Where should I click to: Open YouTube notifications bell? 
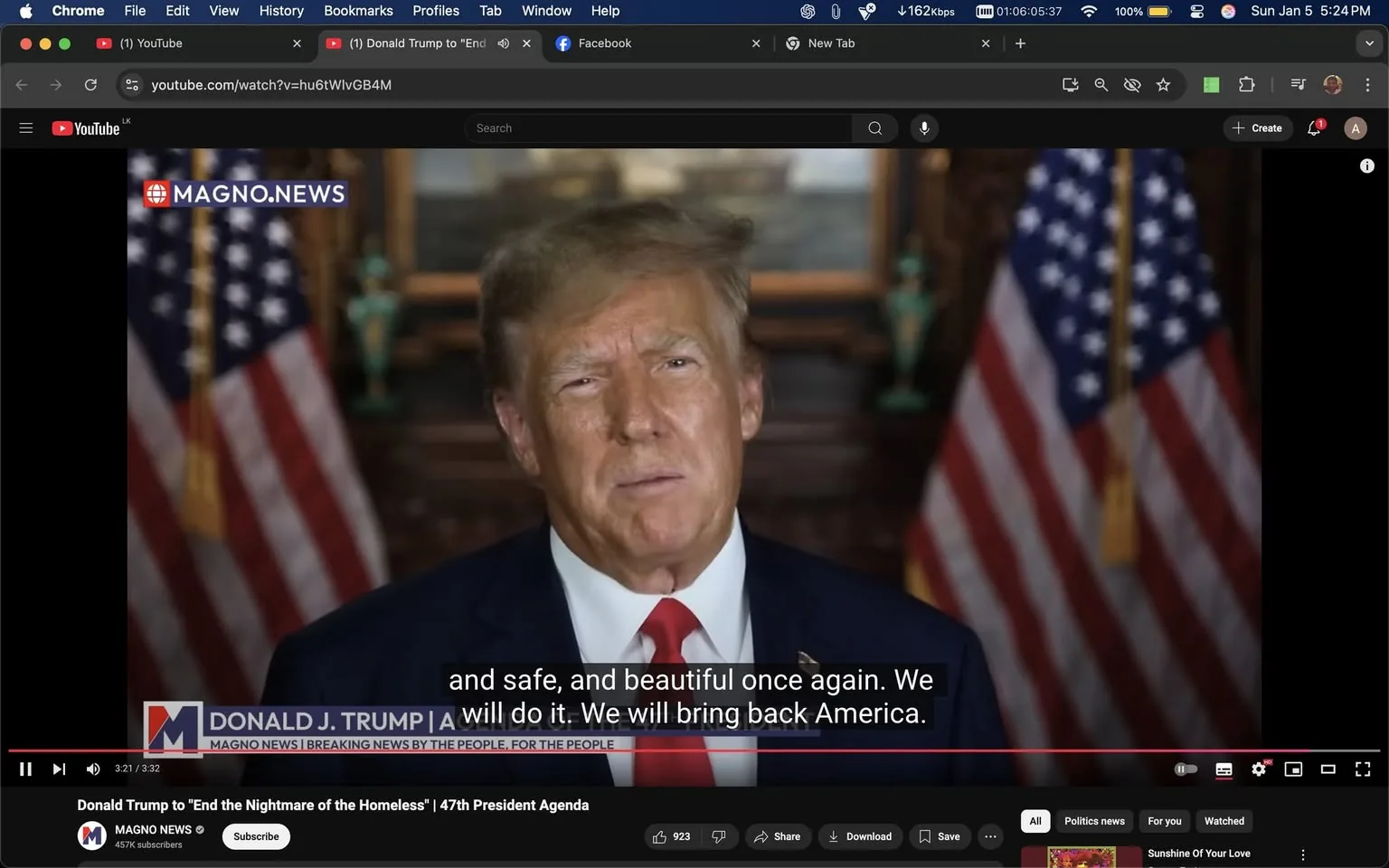tap(1314, 128)
